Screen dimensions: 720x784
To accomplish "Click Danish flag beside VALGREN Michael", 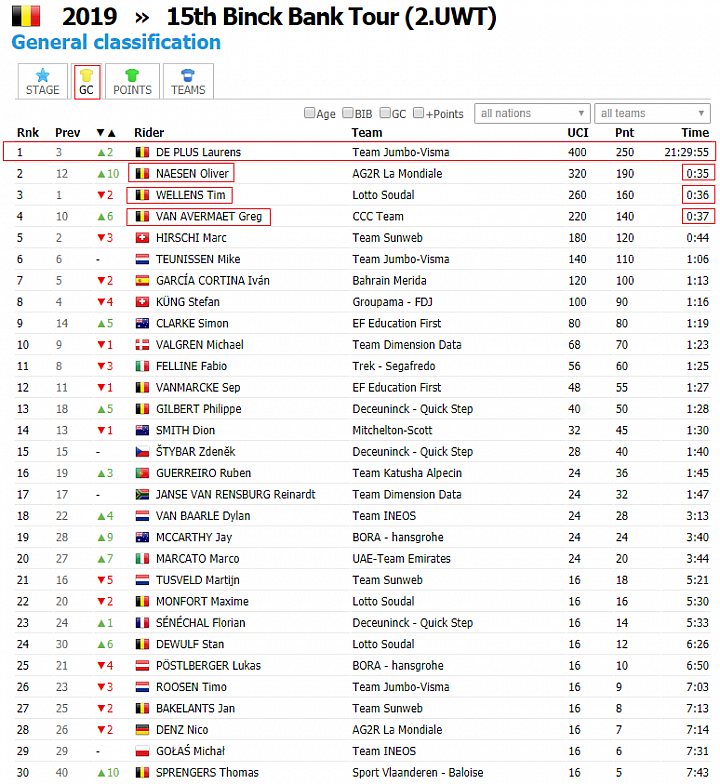I will pyautogui.click(x=142, y=344).
